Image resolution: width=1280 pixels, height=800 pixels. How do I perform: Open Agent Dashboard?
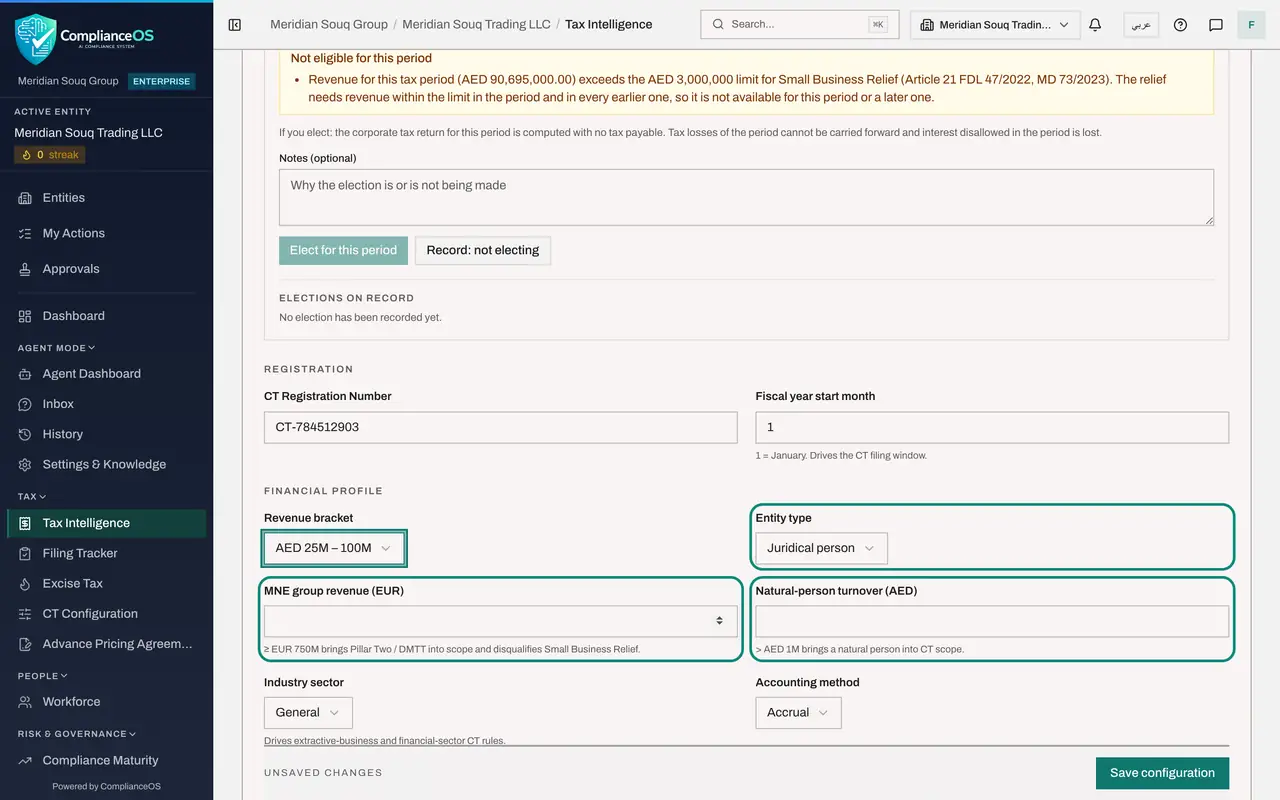(106, 374)
